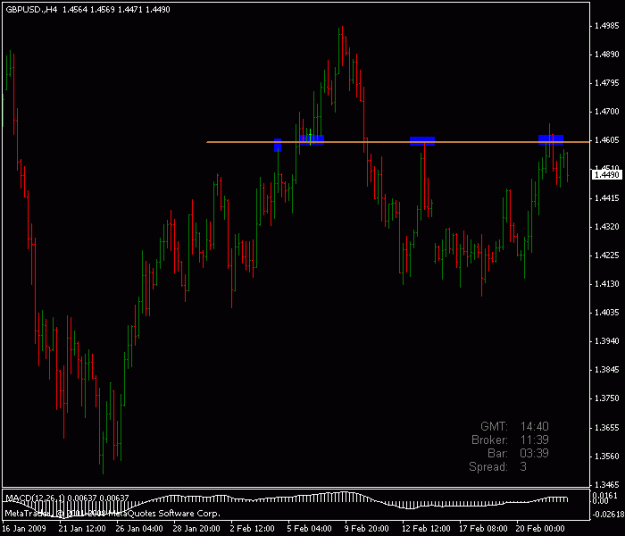Screen dimensions: 625x536
Task: Click the 1.4795 price scale label
Action: click(607, 83)
